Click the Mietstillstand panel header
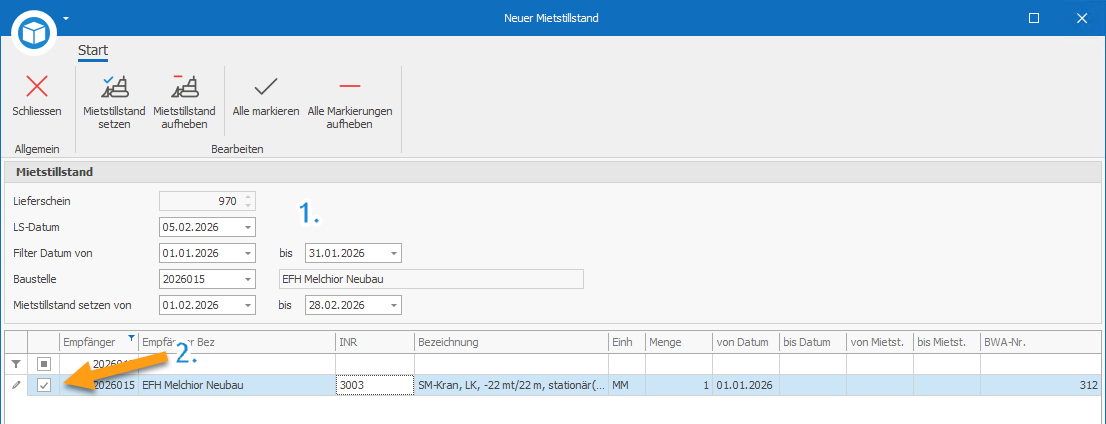This screenshot has width=1106, height=424. (x=552, y=171)
